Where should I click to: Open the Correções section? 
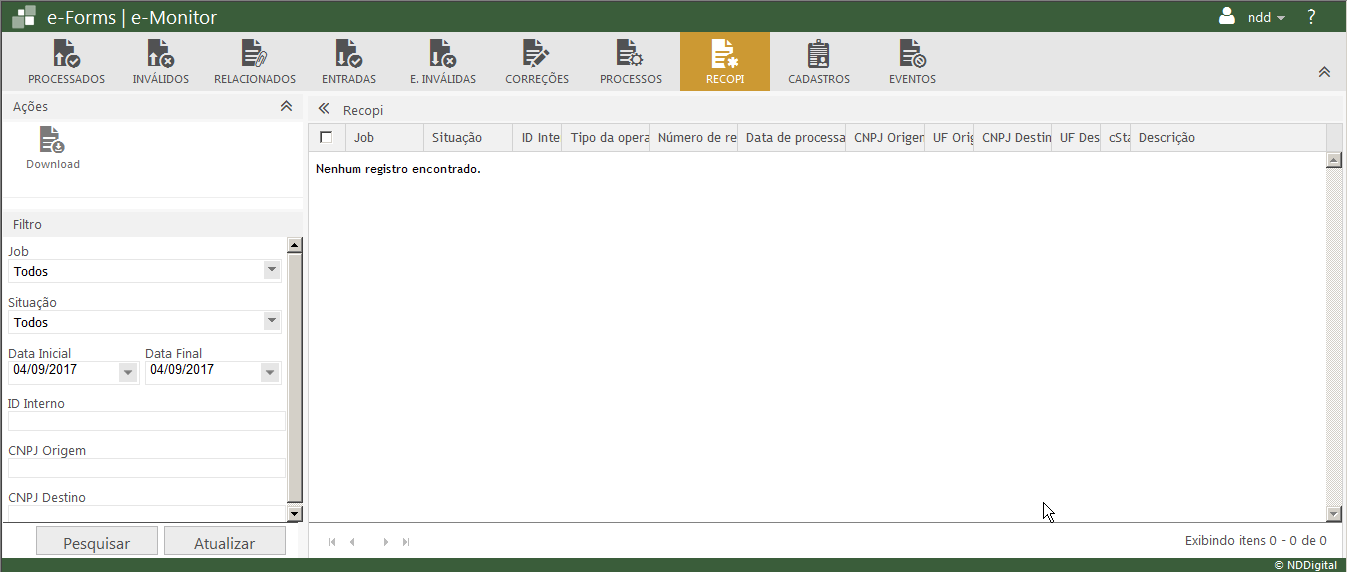click(537, 62)
